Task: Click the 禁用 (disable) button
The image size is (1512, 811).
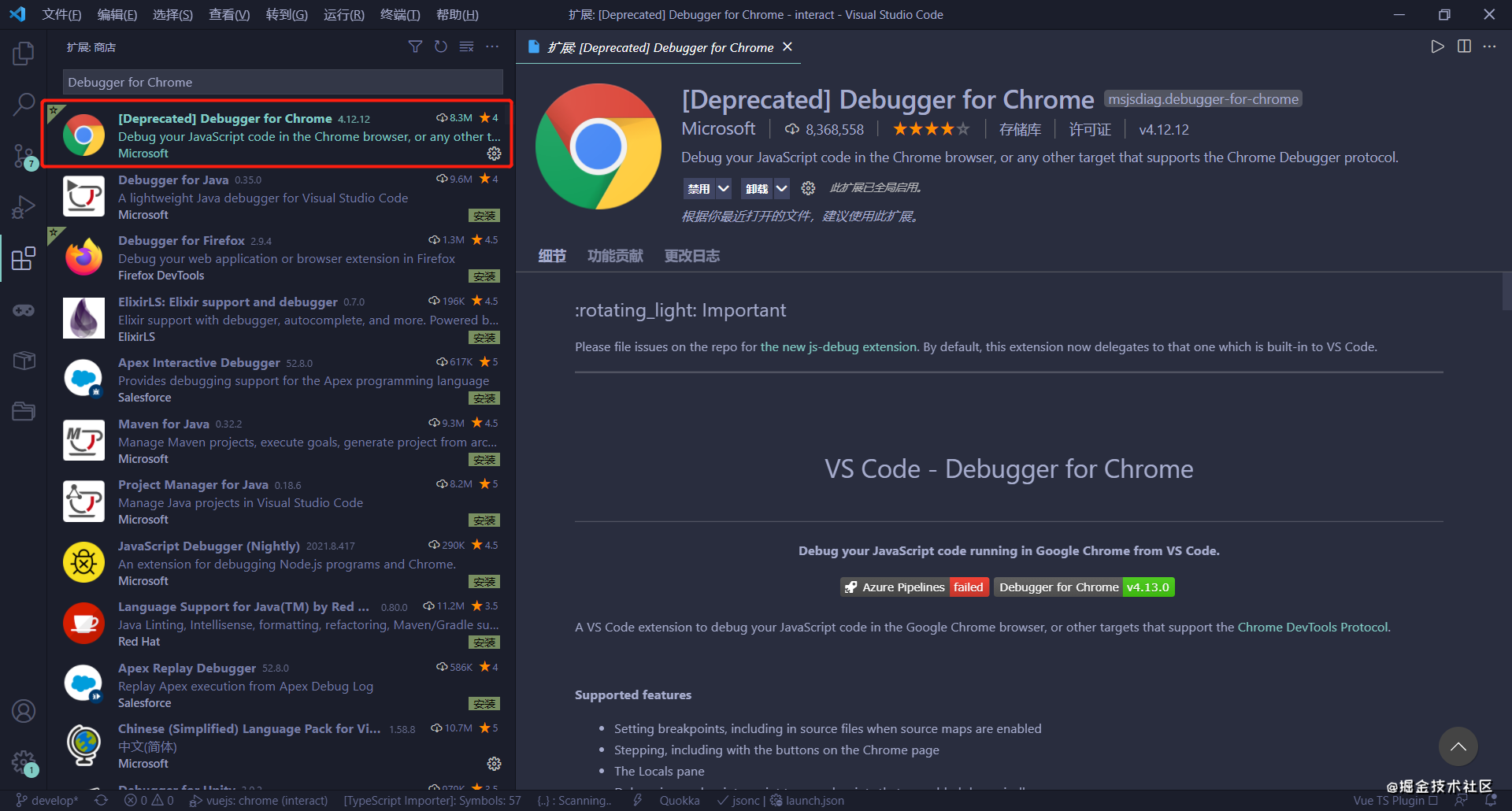Action: (x=699, y=188)
